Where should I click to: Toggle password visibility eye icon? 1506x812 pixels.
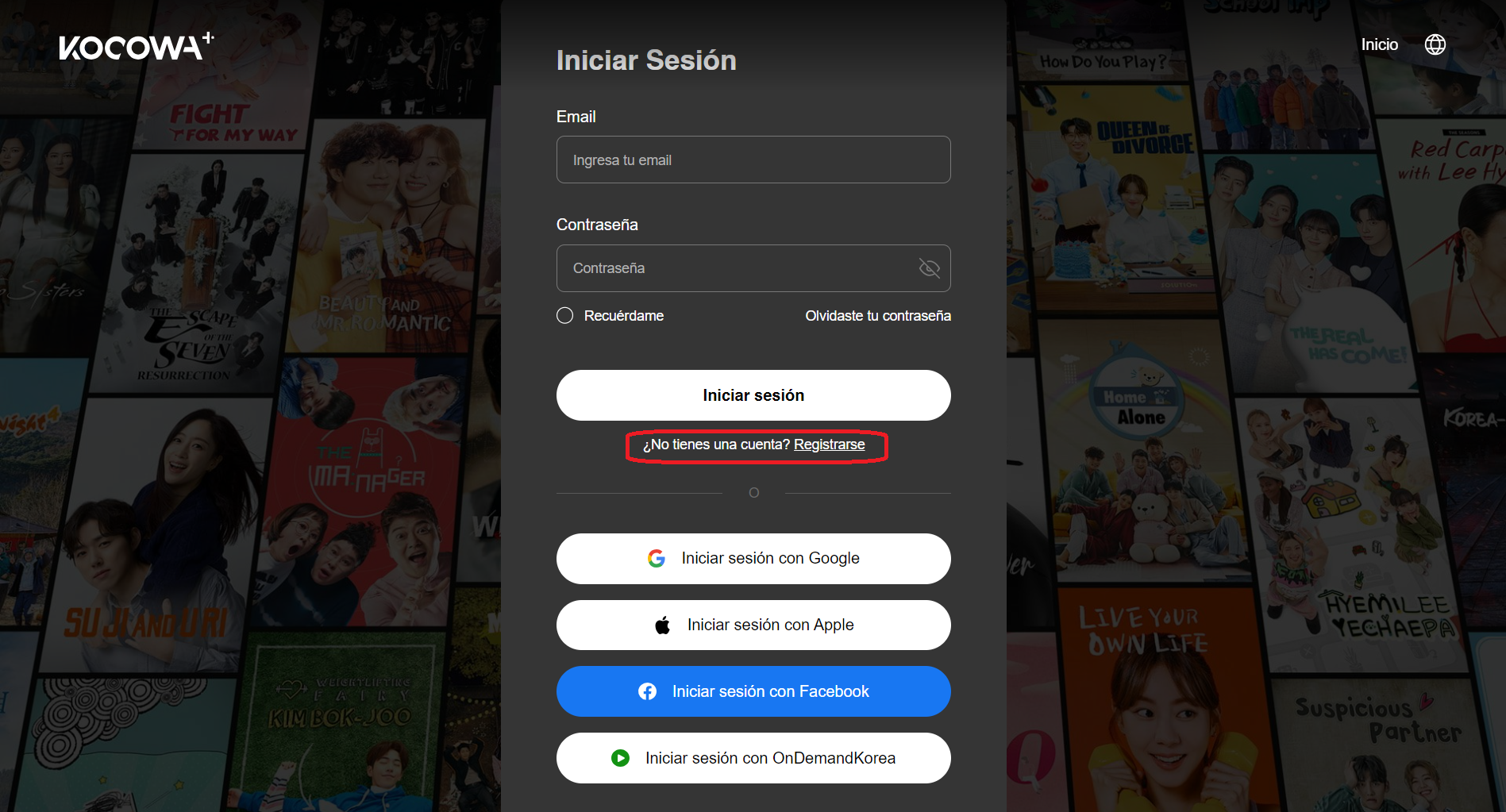[929, 268]
